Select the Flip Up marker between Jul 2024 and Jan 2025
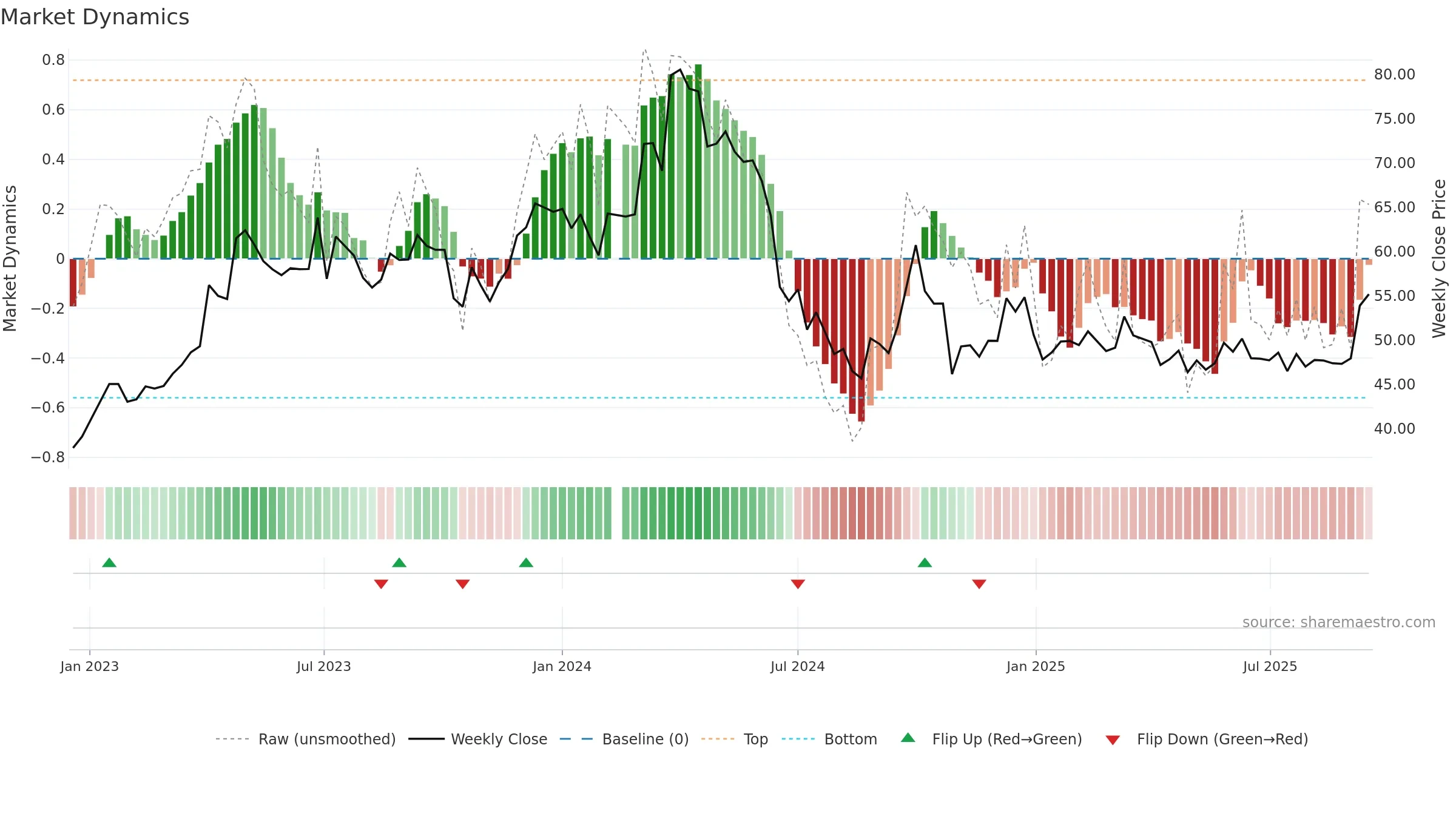This screenshot has width=1456, height=819. click(925, 563)
